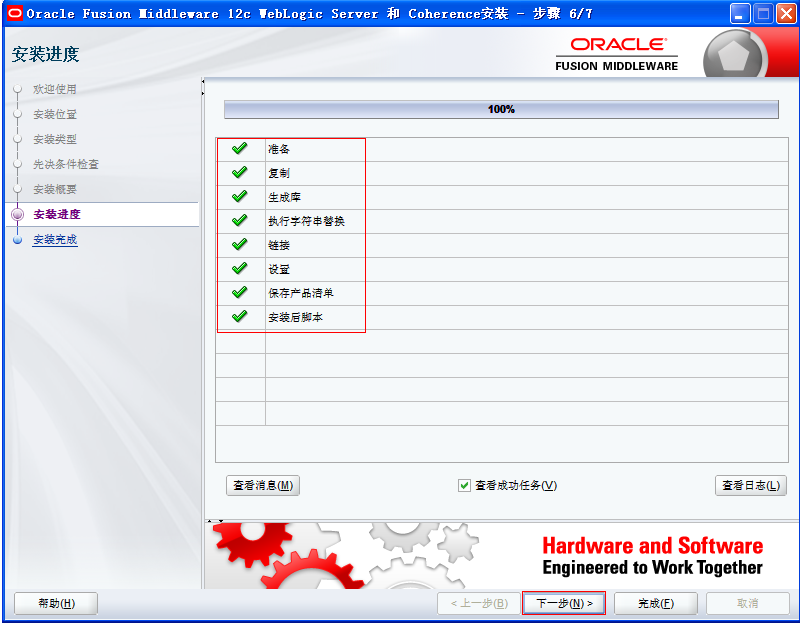Click the step bullet beside 先决条件检查

click(17, 164)
